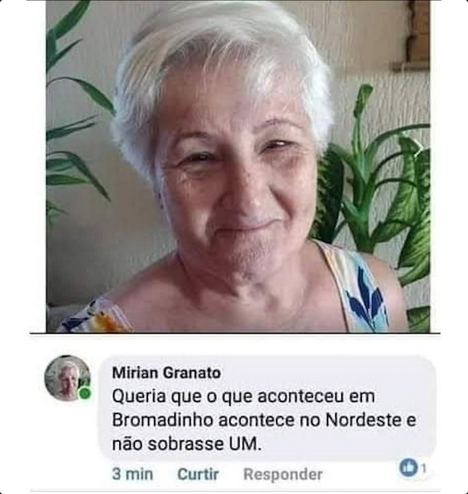Reply to the comment using Responder
468x494 pixels.
[x=283, y=474]
